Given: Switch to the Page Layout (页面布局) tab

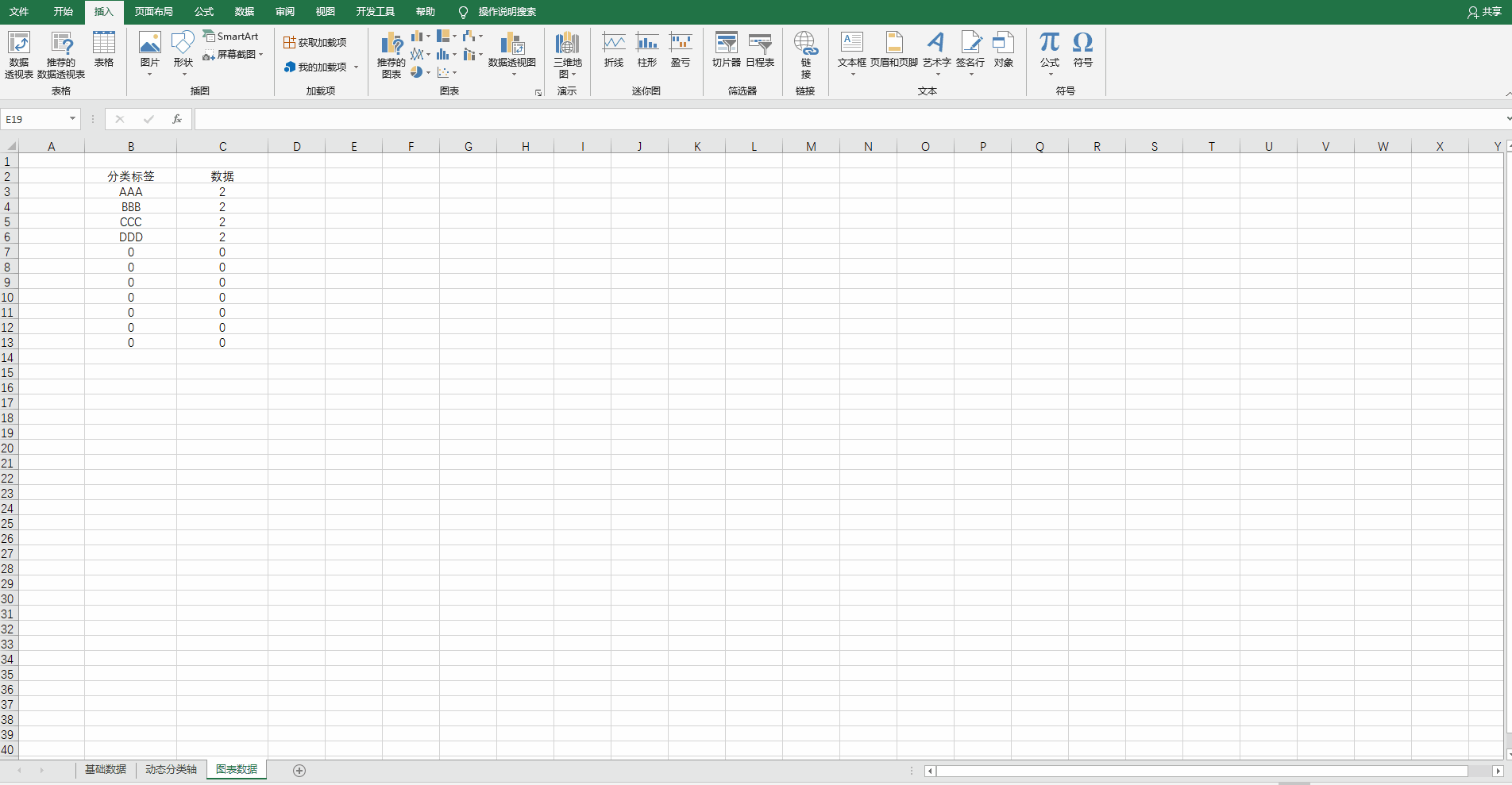Looking at the screenshot, I should (x=154, y=12).
